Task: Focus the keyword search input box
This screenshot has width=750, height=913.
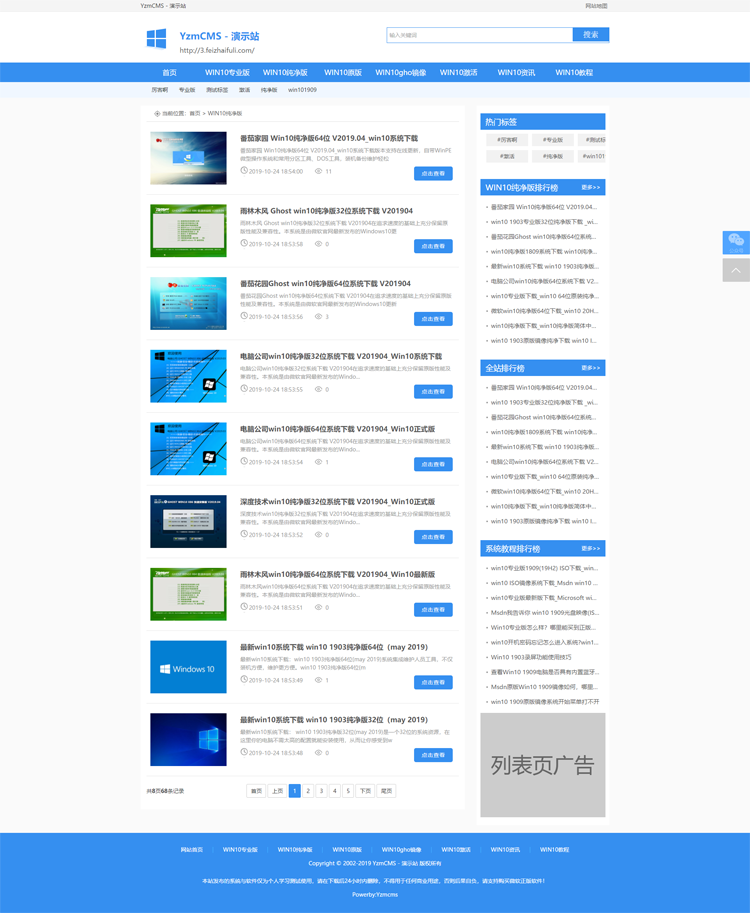Action: (x=479, y=35)
